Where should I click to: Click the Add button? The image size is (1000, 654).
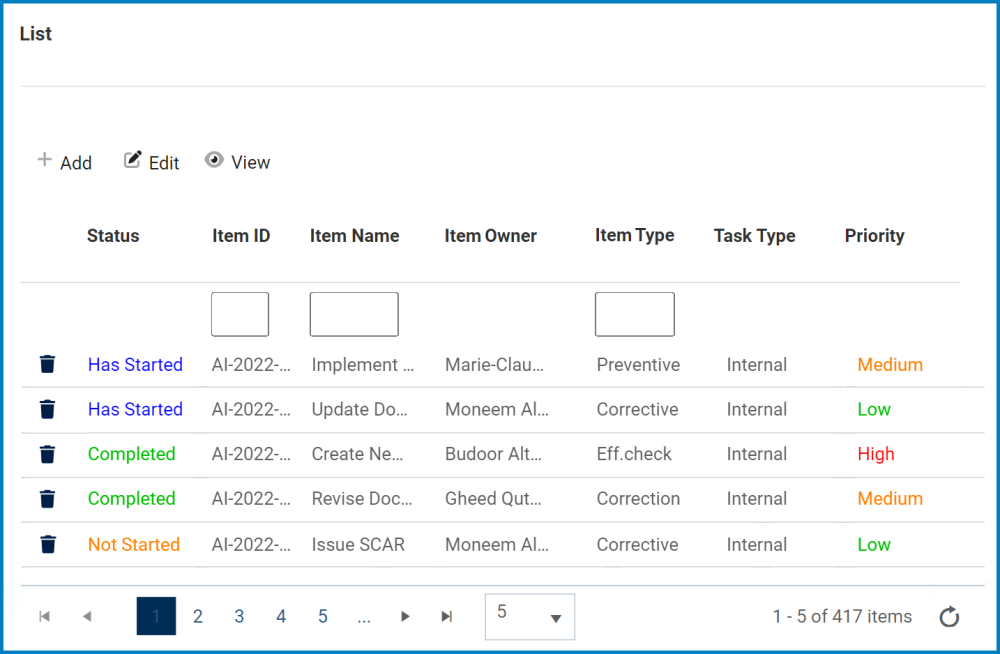(x=65, y=162)
